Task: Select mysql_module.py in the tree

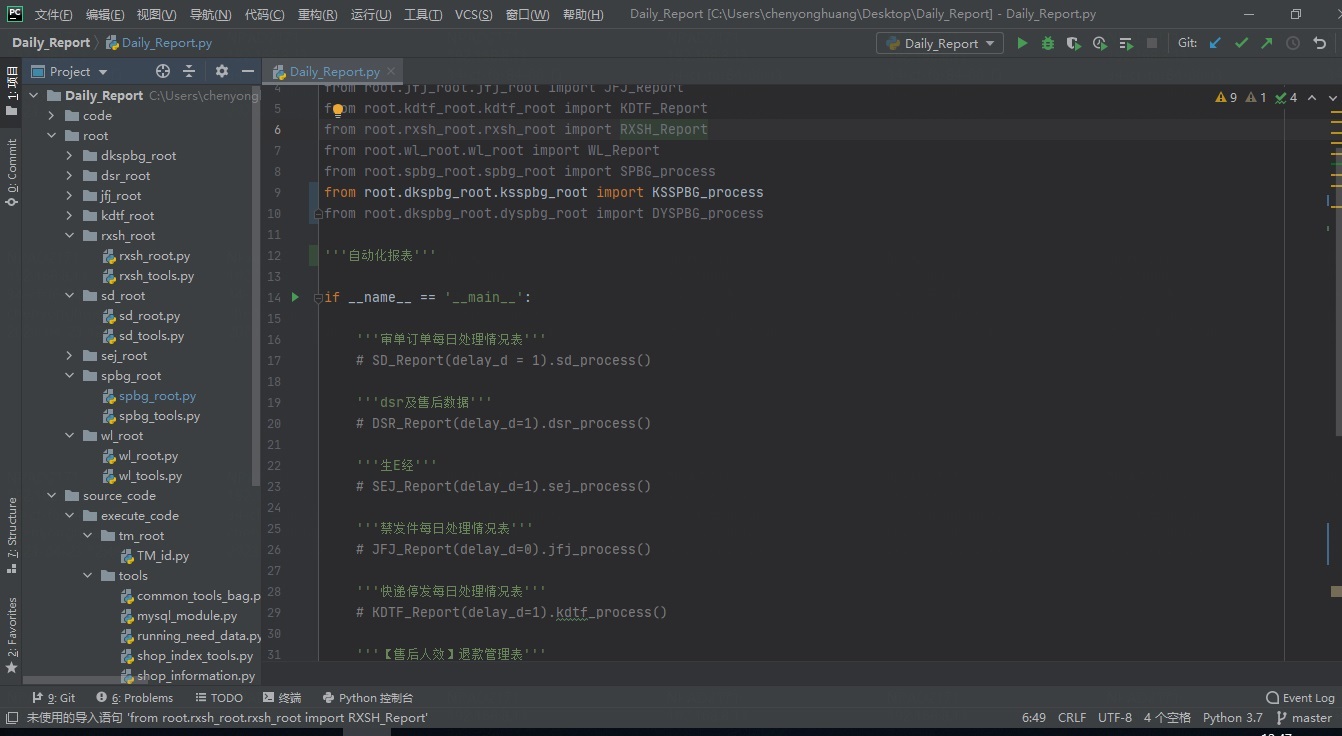Action: click(187, 616)
